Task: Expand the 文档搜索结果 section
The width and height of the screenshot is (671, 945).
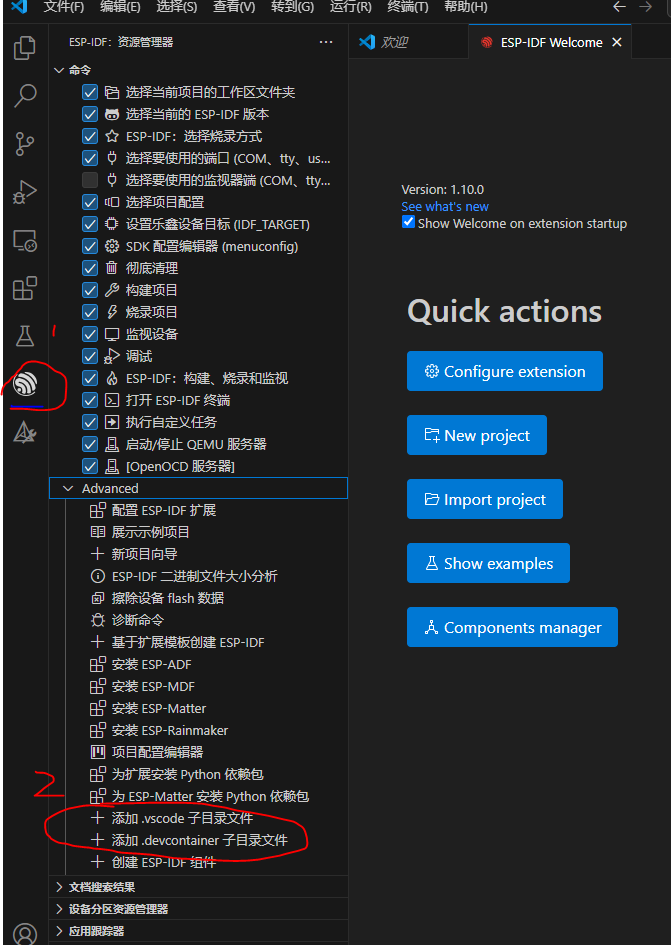Action: [x=57, y=887]
